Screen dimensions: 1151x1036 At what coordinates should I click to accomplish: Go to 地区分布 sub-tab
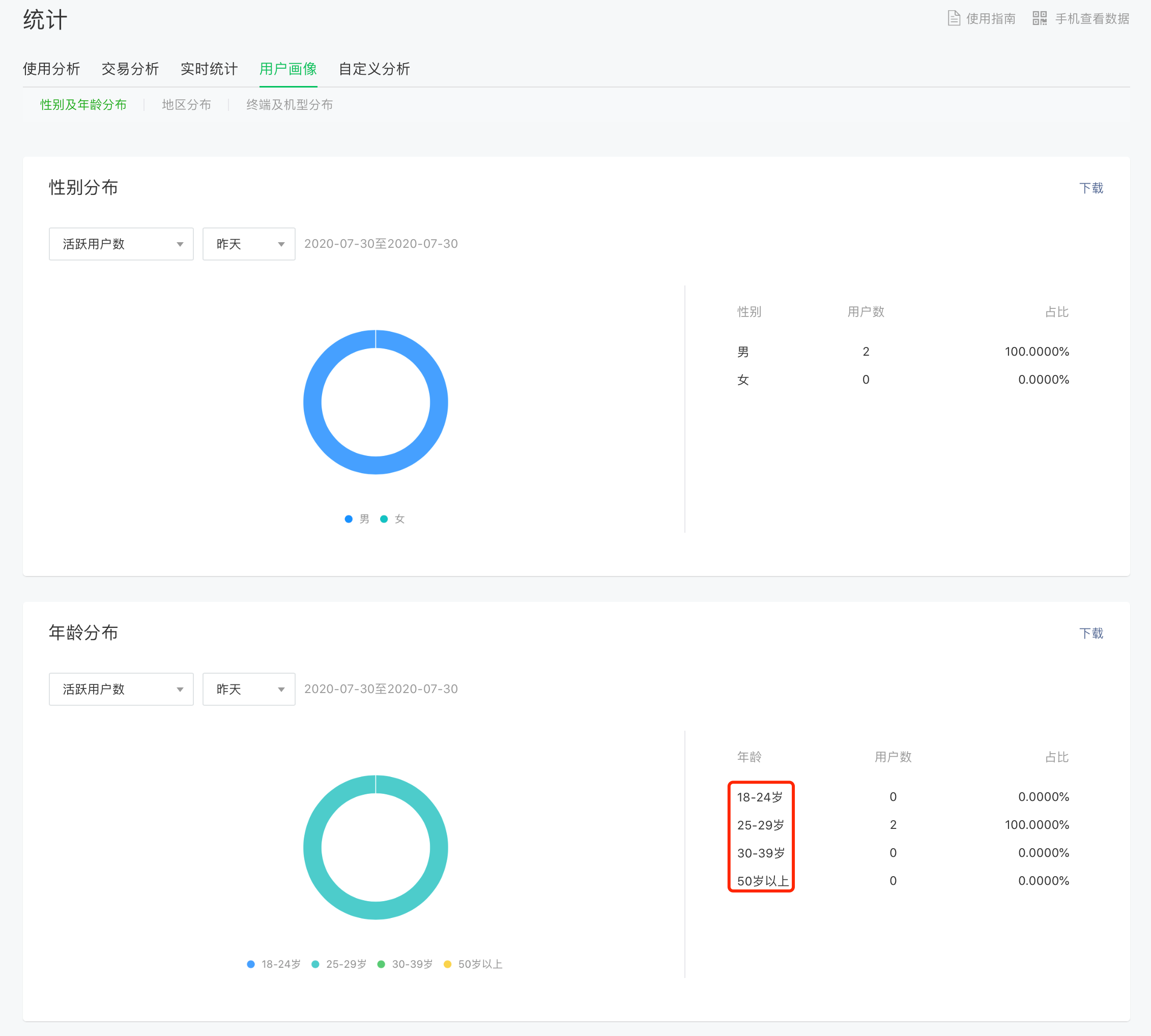tap(186, 105)
